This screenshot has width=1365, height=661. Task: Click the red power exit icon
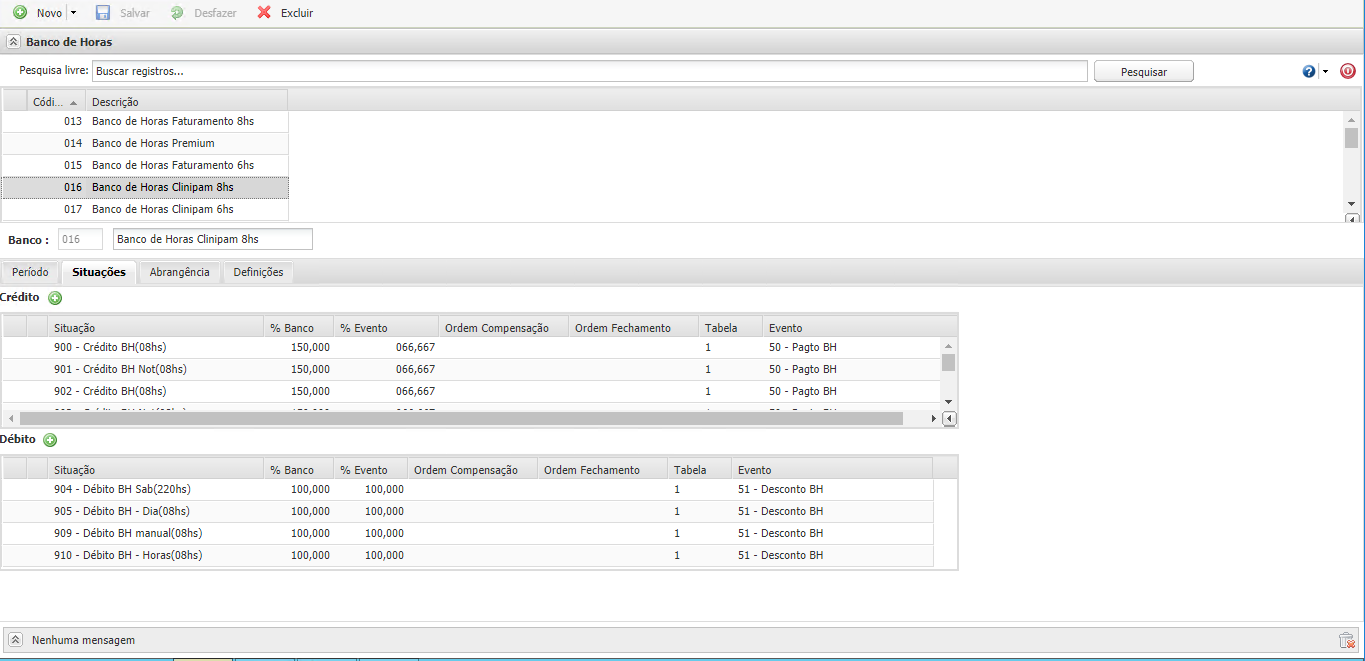tap(1347, 71)
